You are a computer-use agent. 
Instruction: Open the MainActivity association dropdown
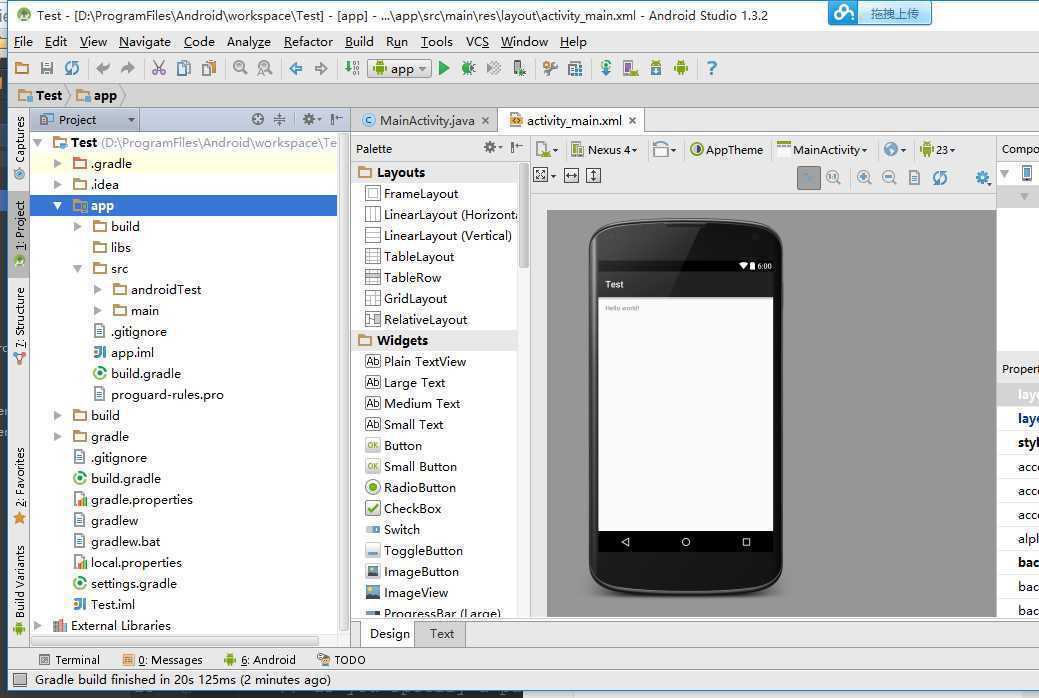coord(822,150)
